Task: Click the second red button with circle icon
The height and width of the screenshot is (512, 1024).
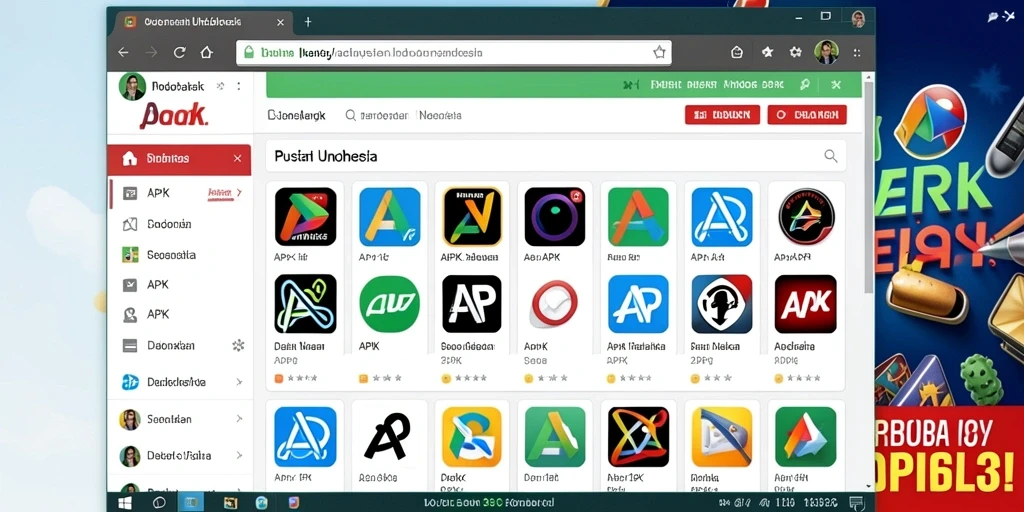Action: 807,115
